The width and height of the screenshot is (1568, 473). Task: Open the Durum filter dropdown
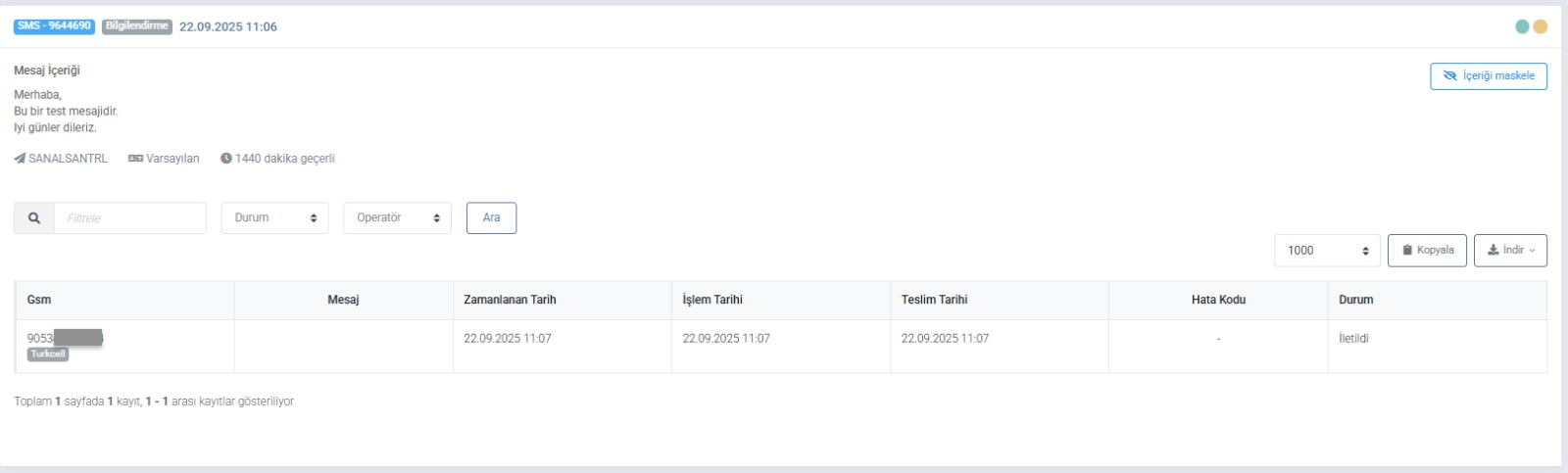pos(274,218)
